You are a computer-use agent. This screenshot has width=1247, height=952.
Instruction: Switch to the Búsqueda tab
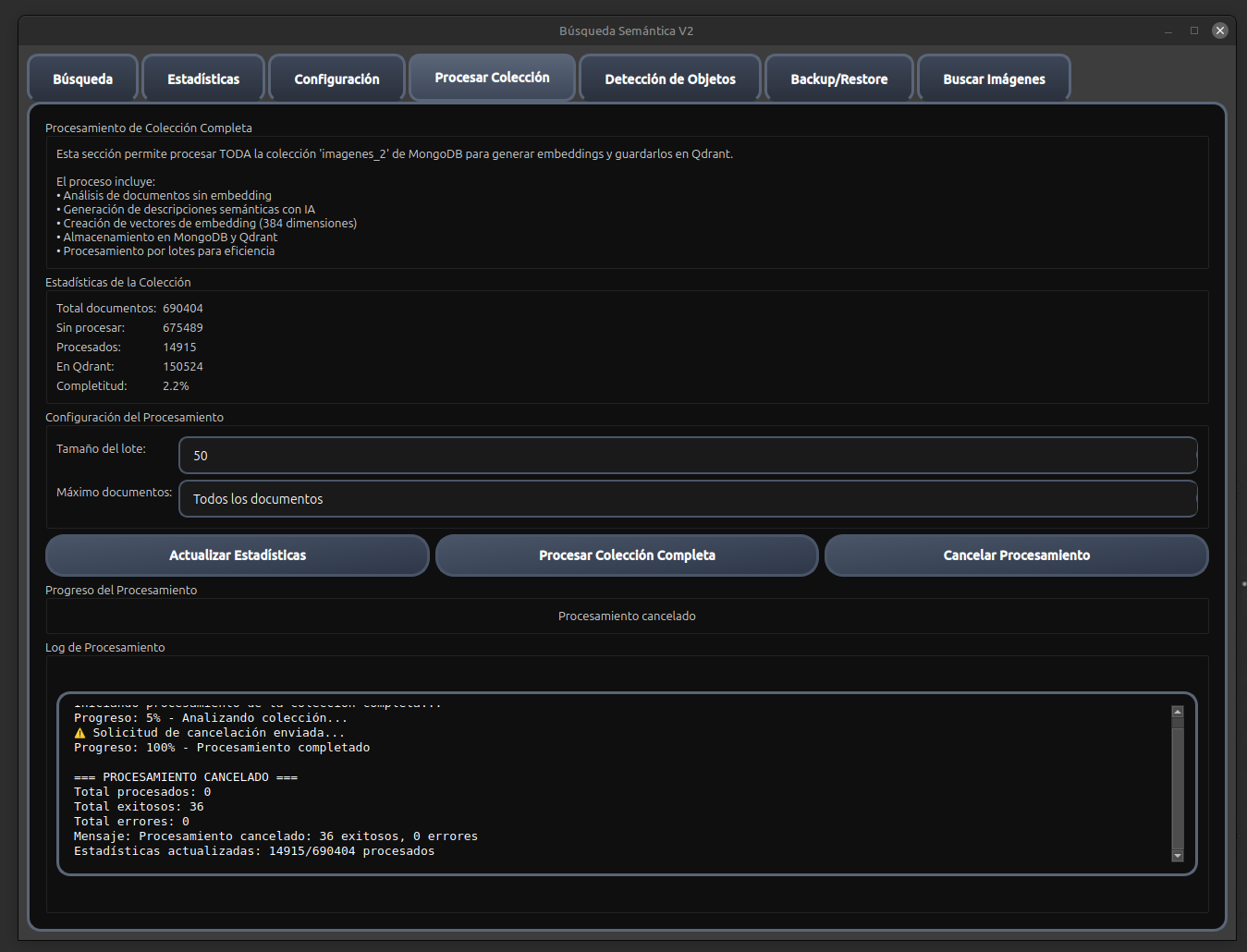tap(82, 78)
